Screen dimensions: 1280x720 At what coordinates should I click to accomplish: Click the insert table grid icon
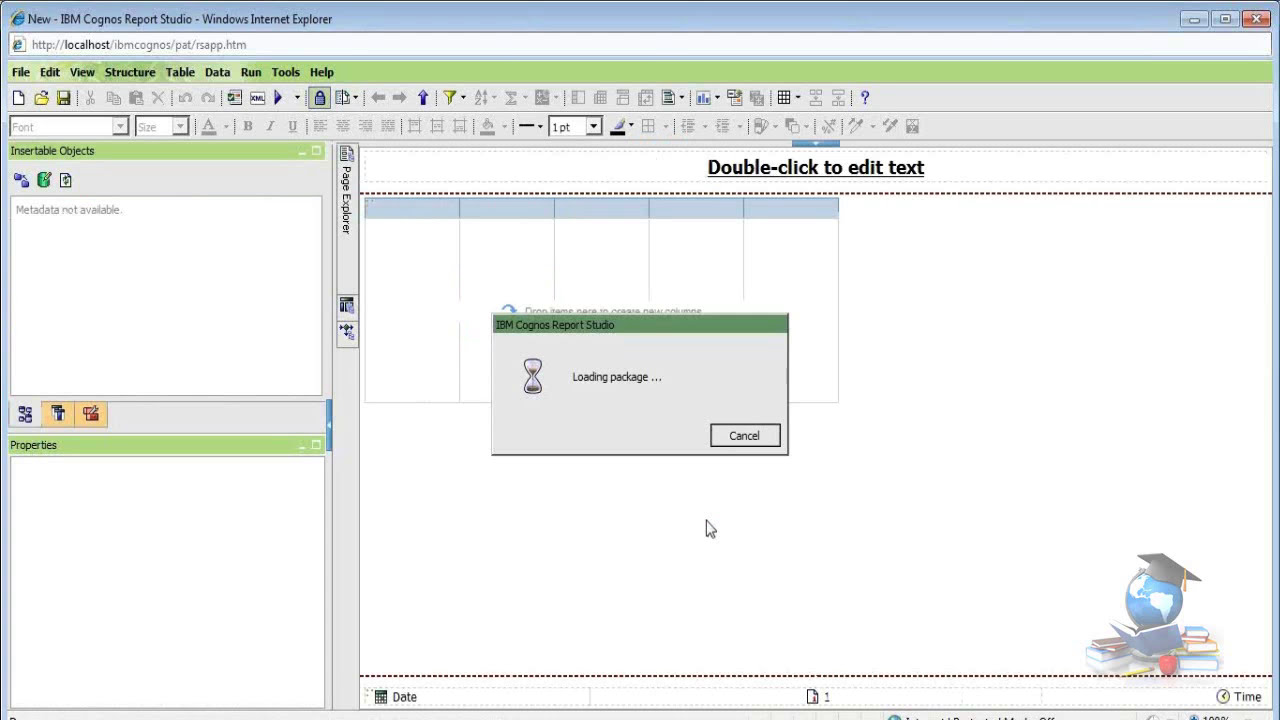tap(784, 98)
